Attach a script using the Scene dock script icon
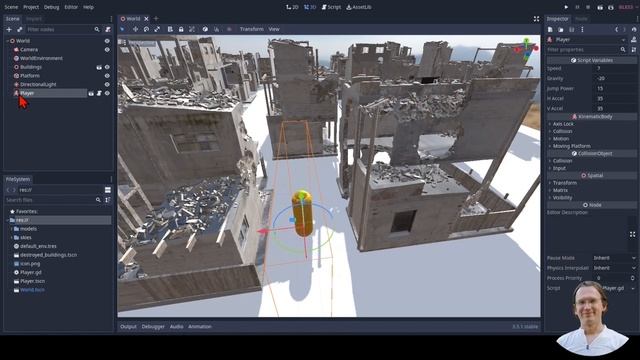Viewport: 640px width, 360px height. point(108,29)
